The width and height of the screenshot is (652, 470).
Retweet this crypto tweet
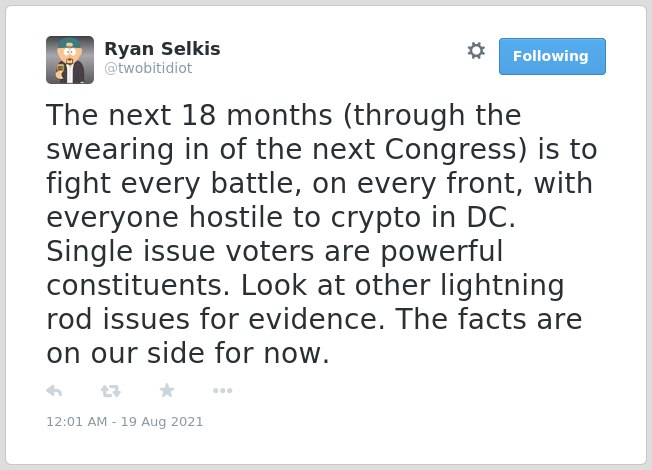coord(111,391)
